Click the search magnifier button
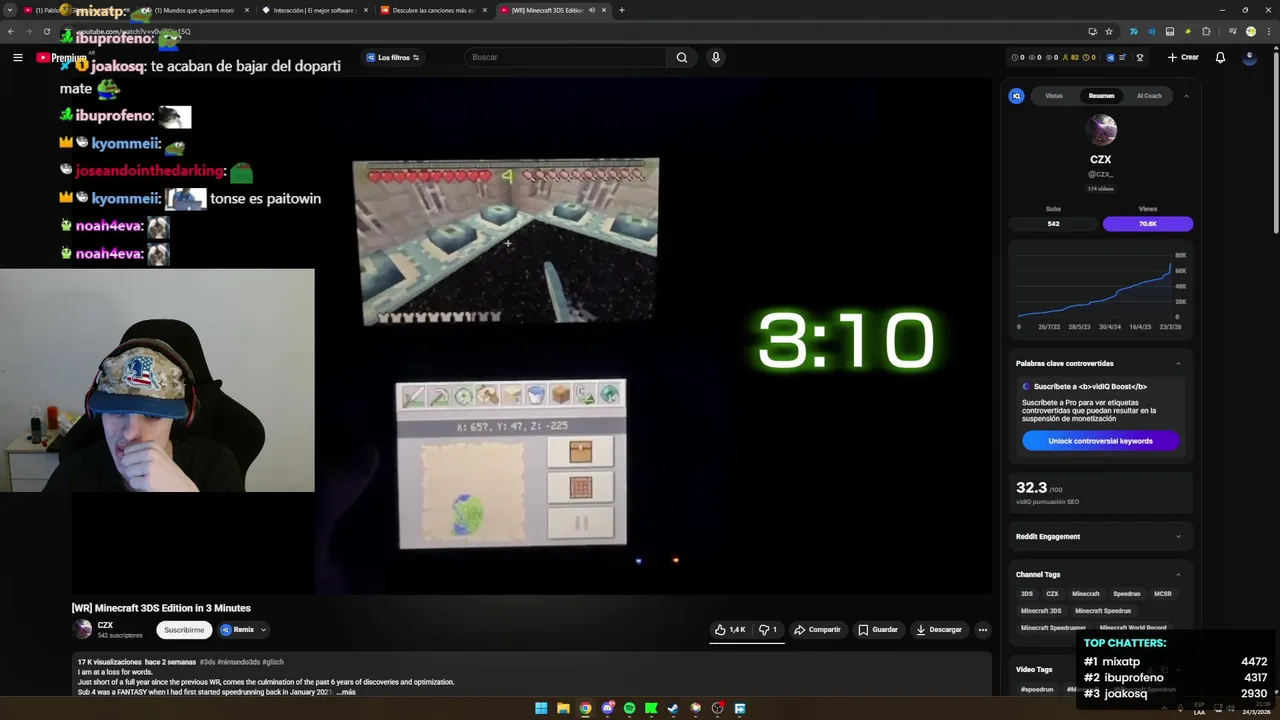The image size is (1280, 720). click(x=682, y=57)
